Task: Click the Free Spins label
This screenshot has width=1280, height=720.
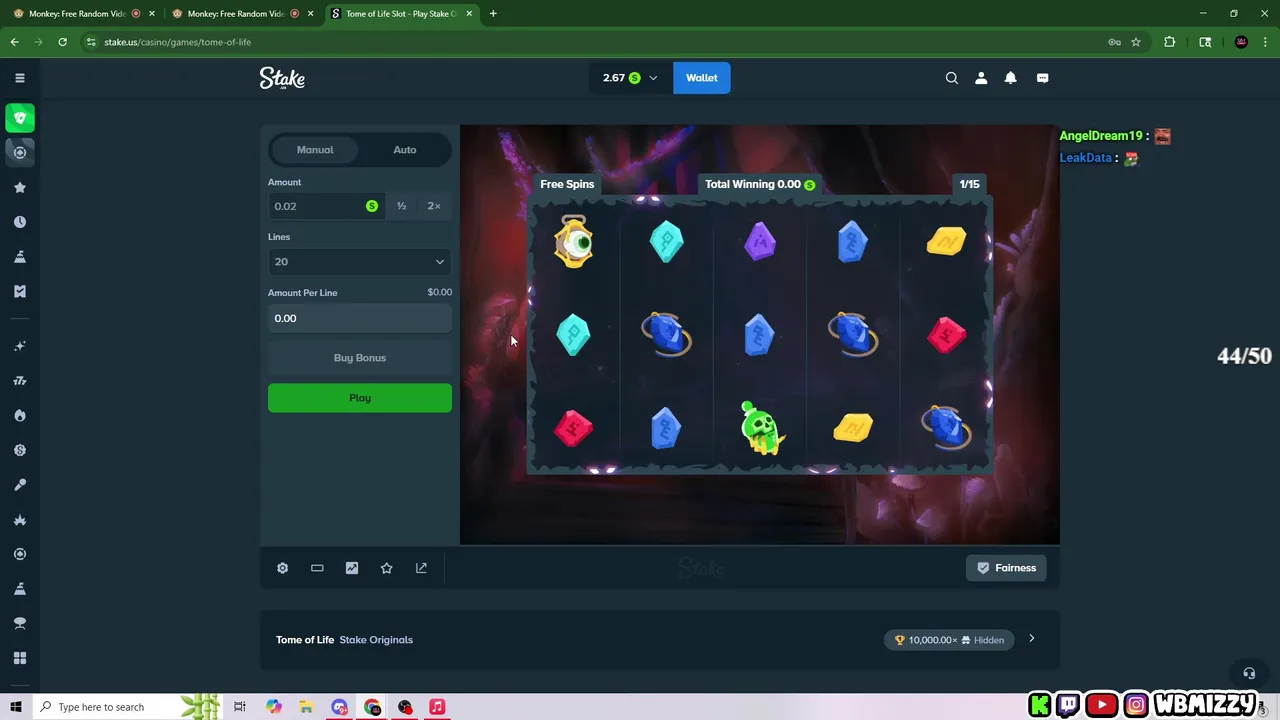Action: (x=567, y=184)
